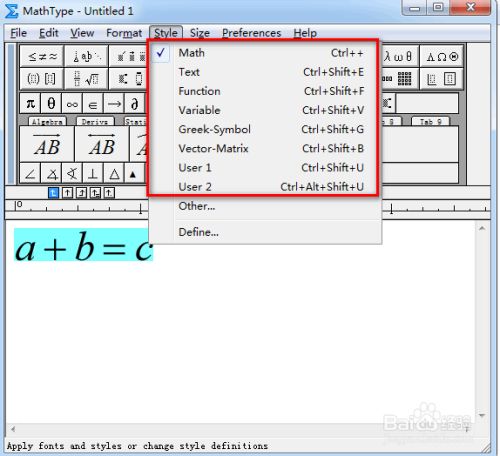Select the left-aligned tab stop button
The image size is (500, 456).
(53, 193)
